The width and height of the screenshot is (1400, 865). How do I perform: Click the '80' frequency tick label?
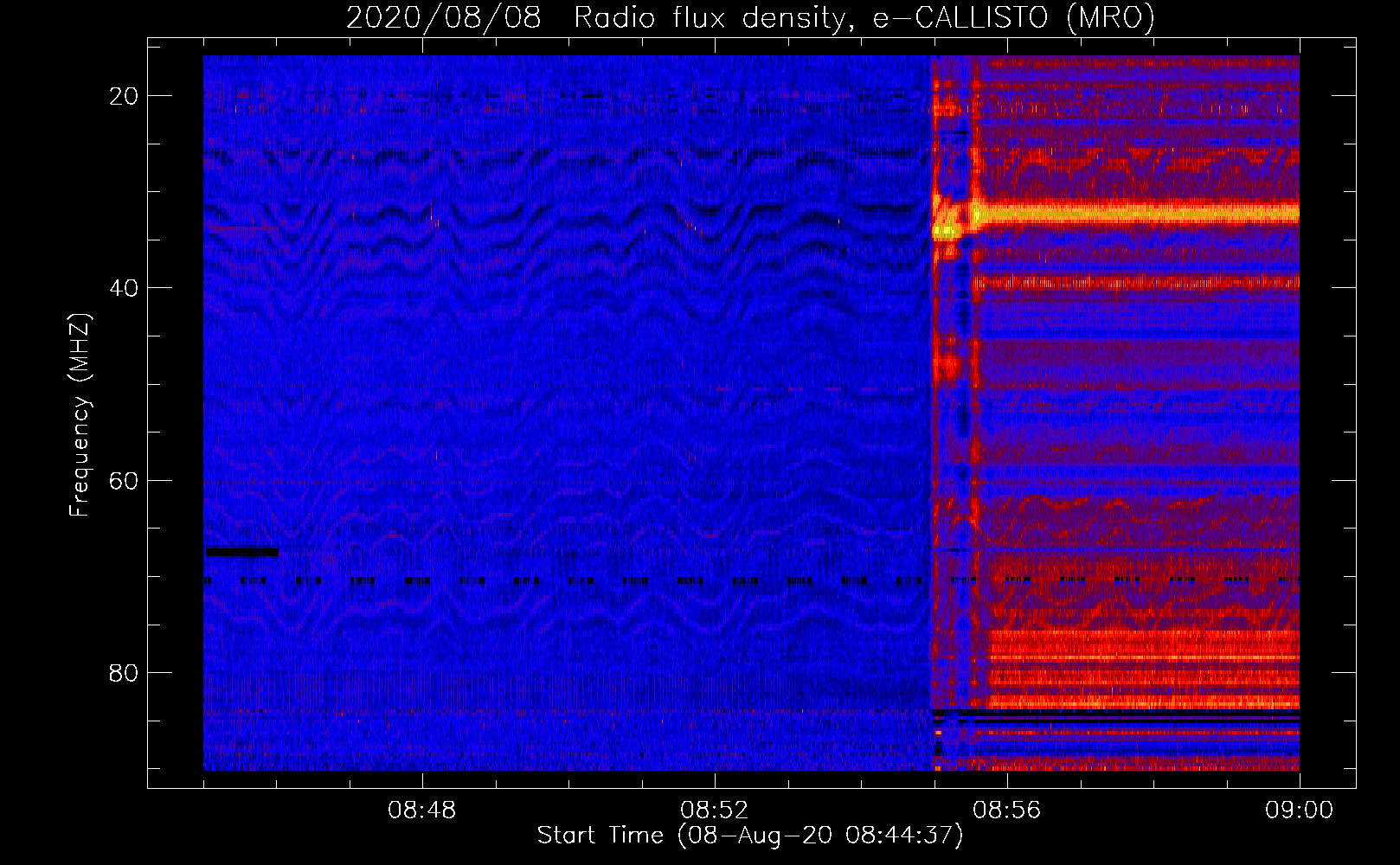124,672
